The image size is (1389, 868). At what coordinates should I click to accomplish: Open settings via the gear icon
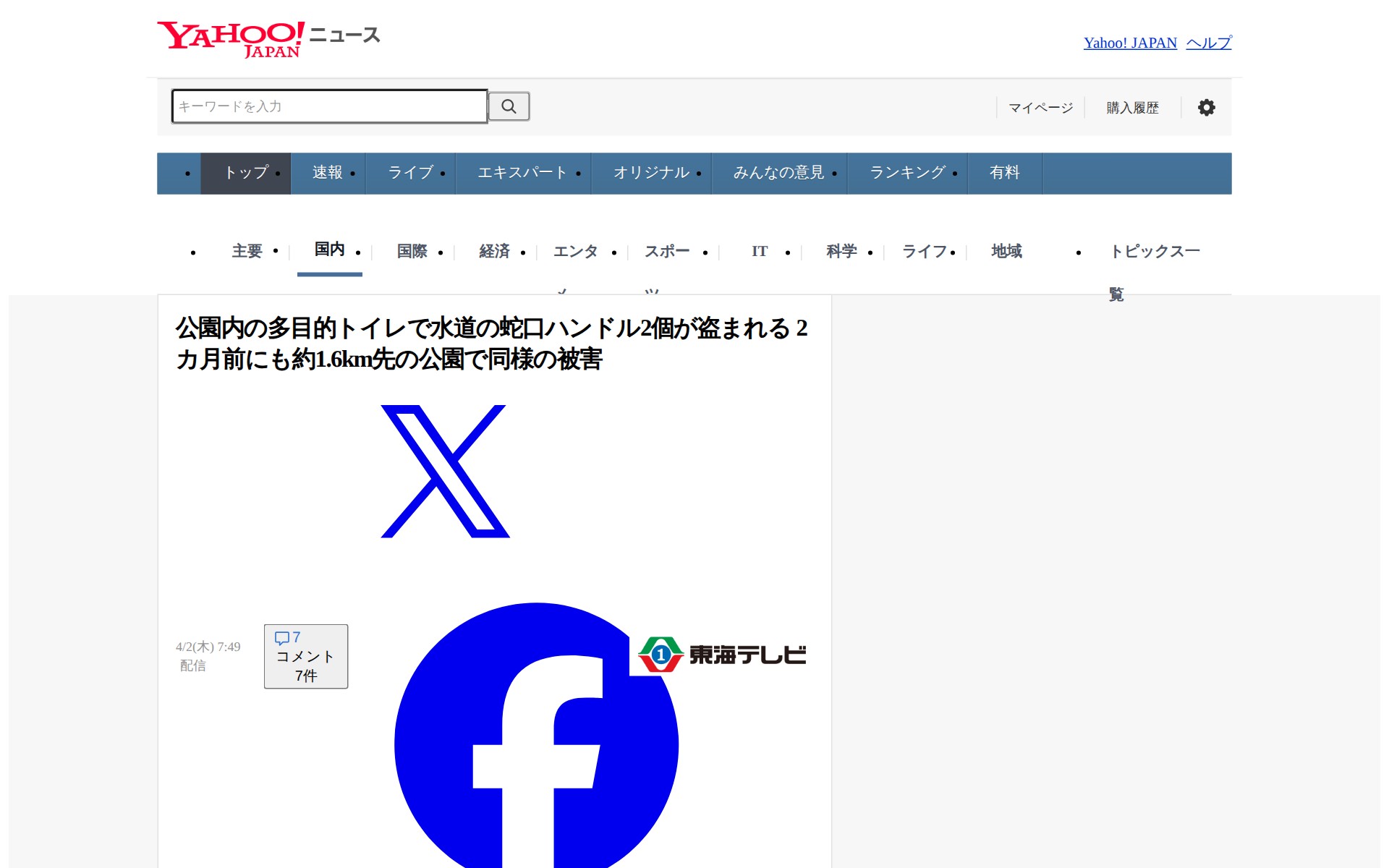(x=1206, y=108)
